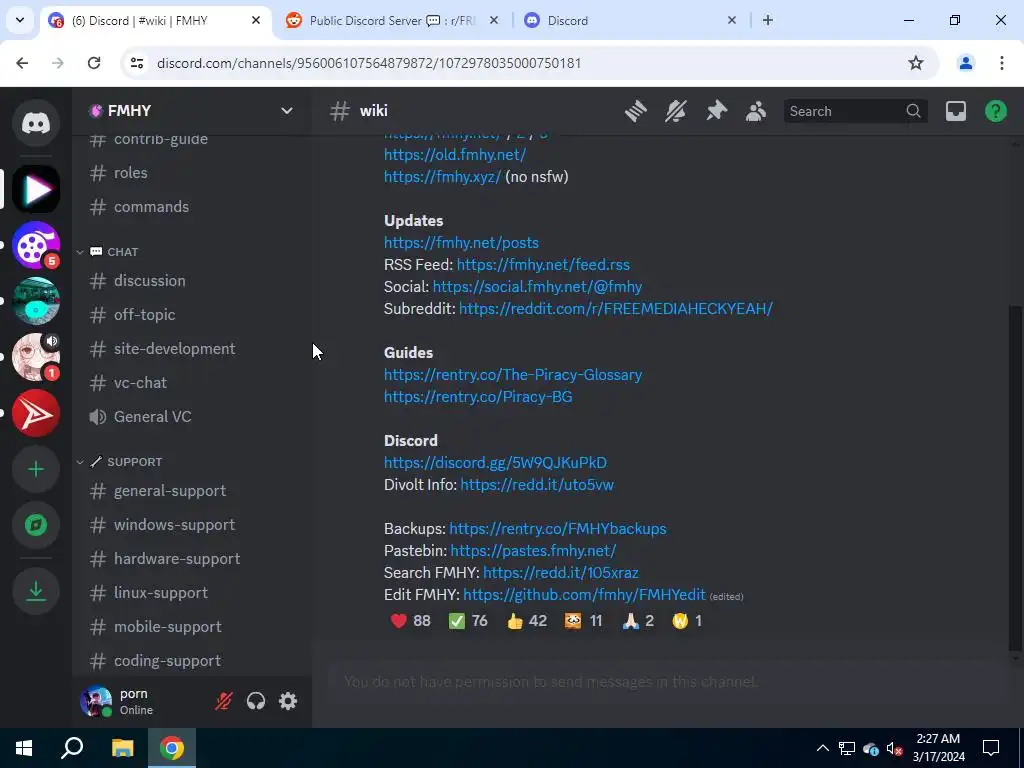Click the Add a Server plus icon
1024x768 pixels.
(x=36, y=470)
